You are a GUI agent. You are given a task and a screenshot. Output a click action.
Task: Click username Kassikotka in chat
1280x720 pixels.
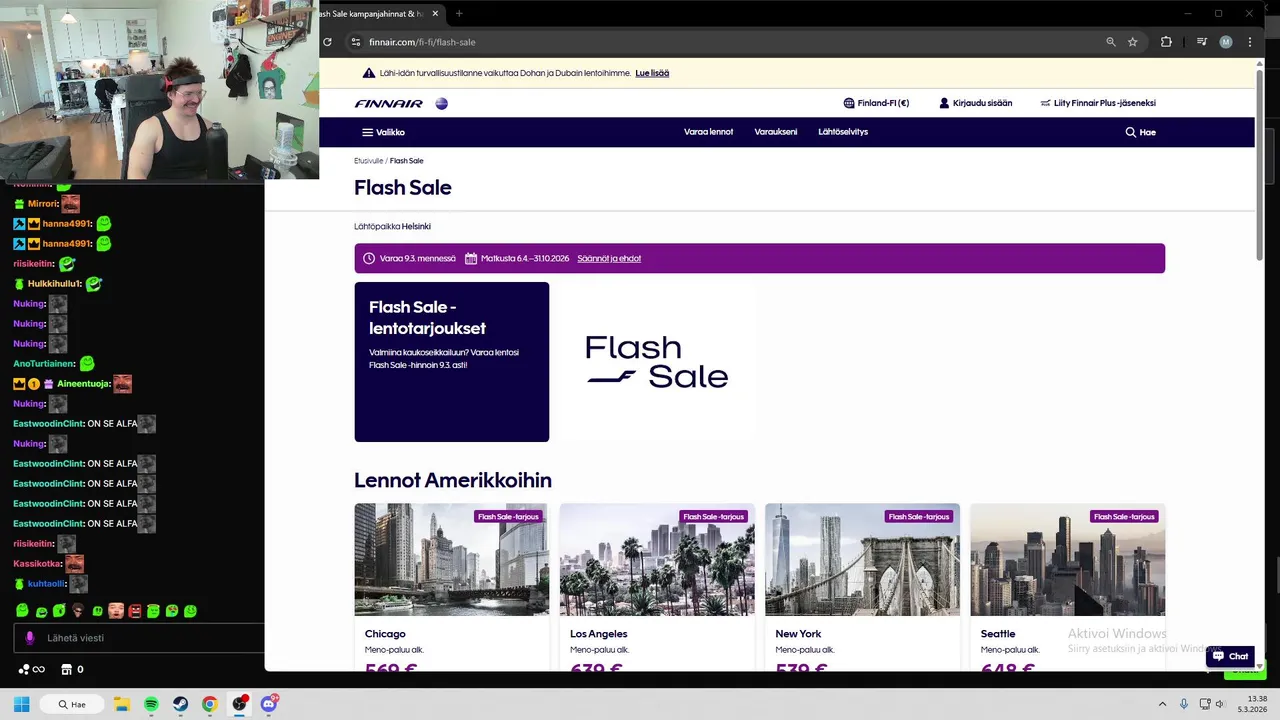(37, 564)
